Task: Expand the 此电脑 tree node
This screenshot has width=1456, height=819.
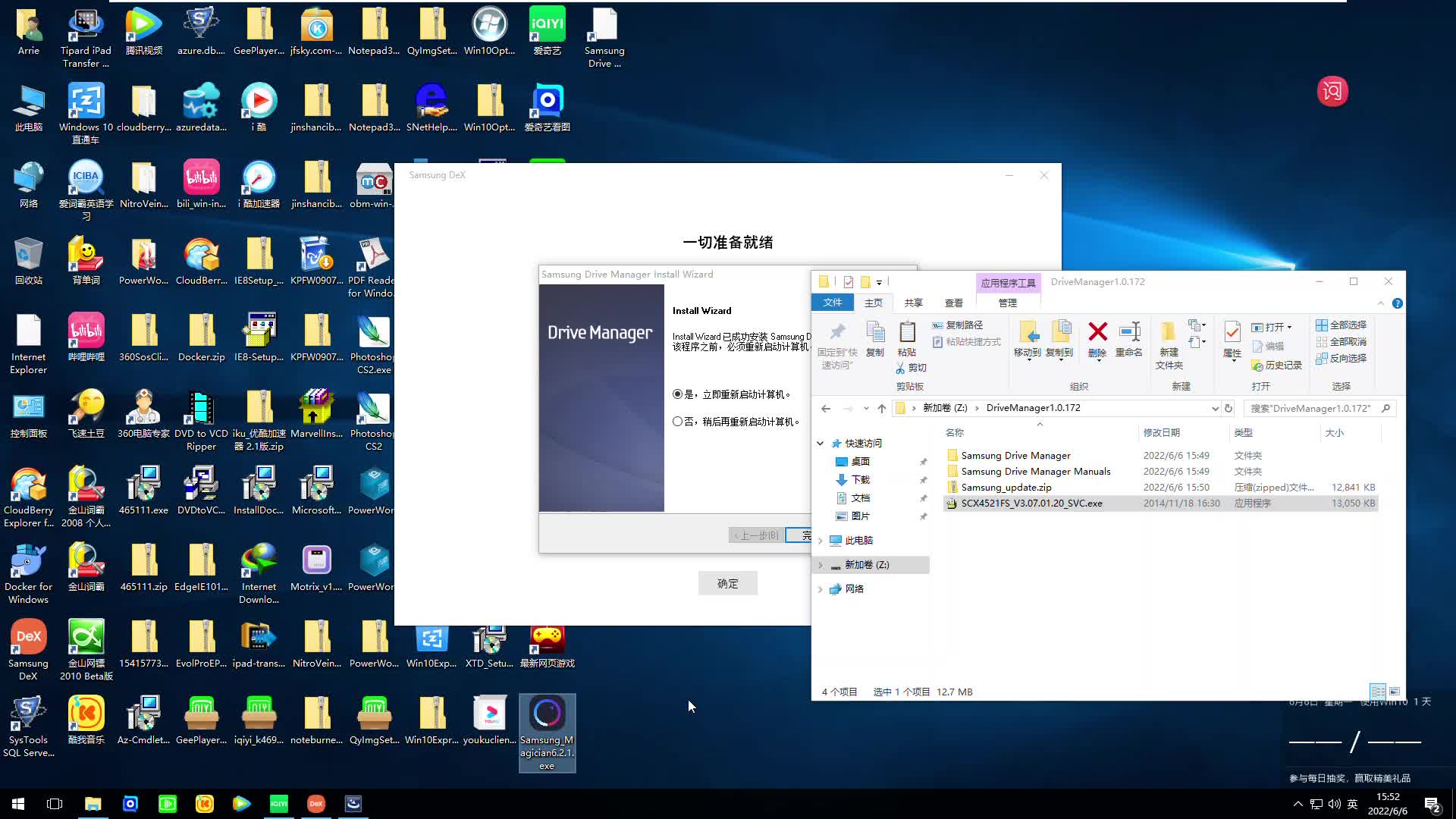Action: click(820, 541)
